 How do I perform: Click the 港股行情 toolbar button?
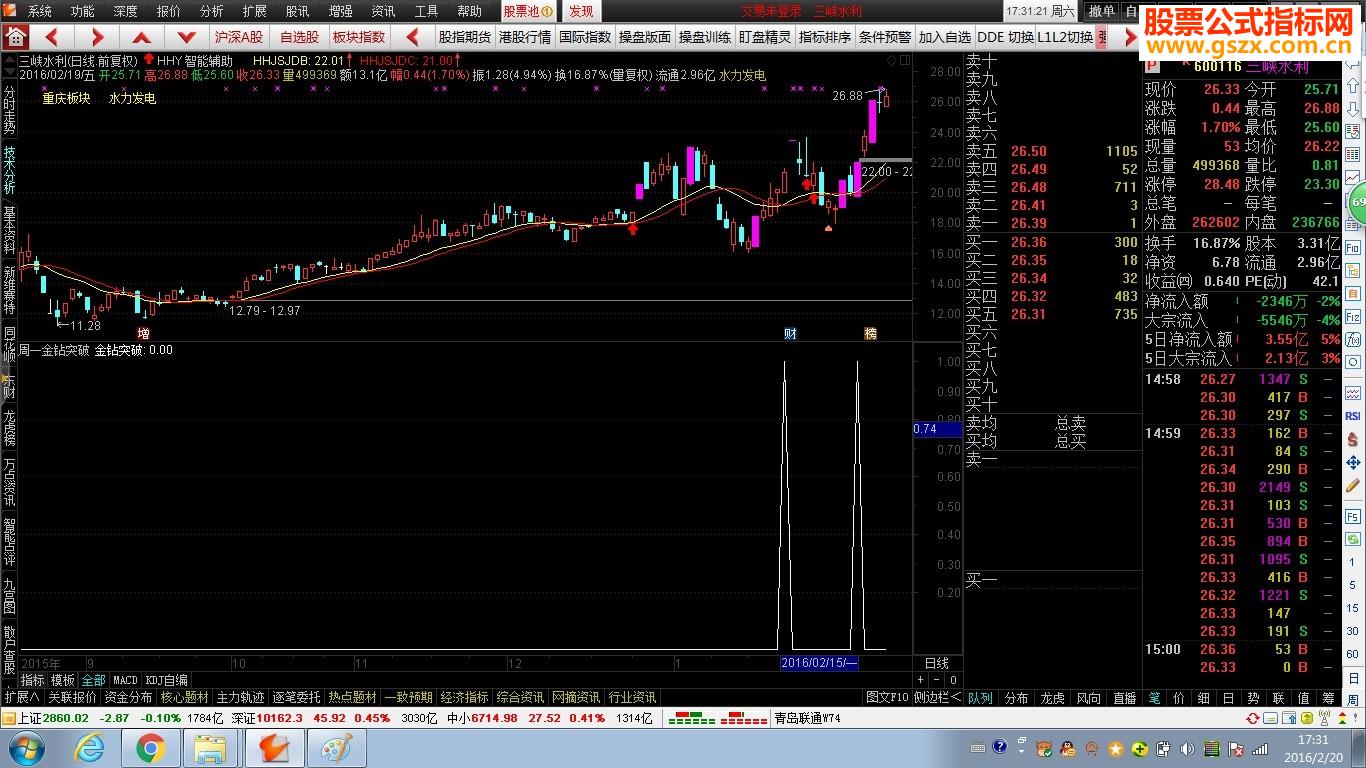(525, 37)
